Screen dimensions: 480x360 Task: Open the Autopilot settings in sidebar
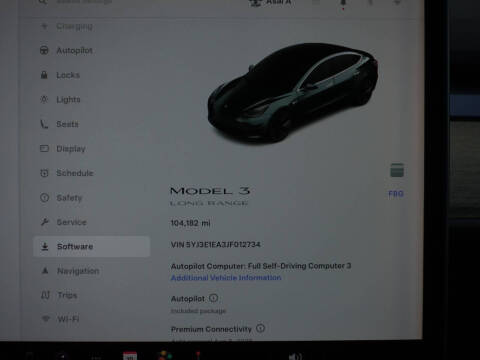[67, 51]
